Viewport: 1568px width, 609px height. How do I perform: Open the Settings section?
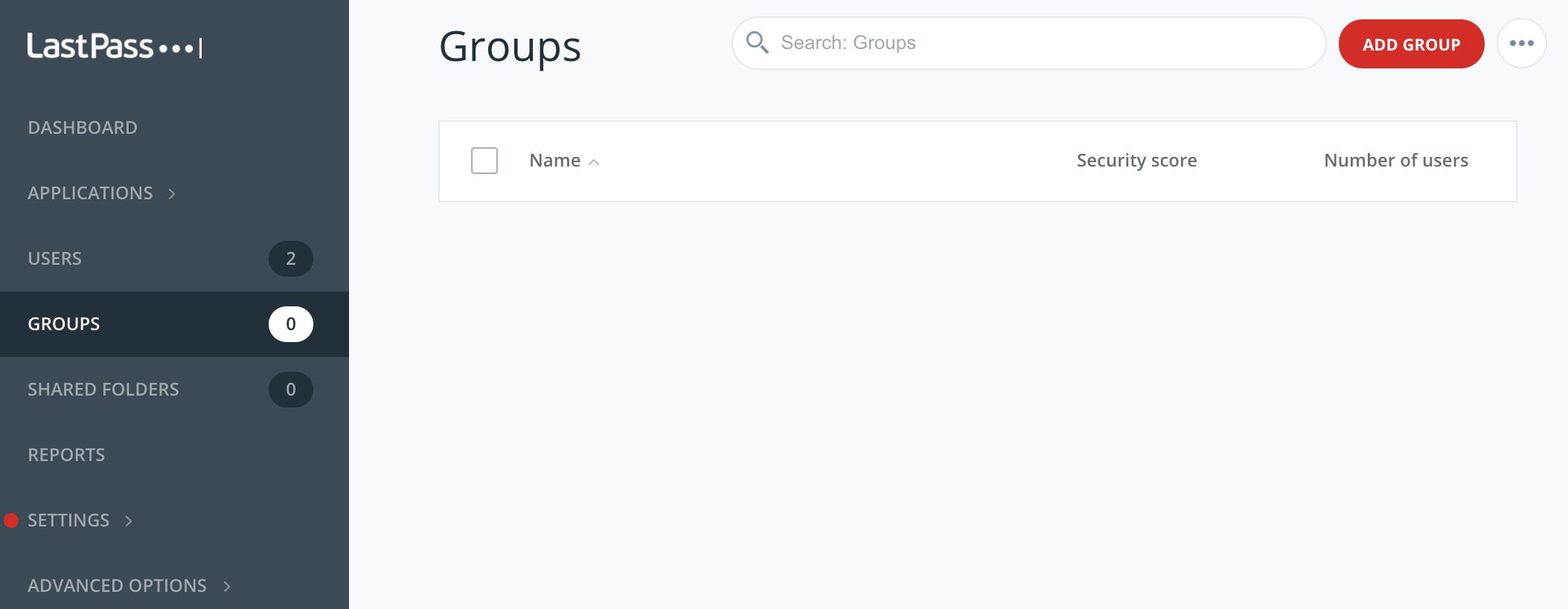tap(68, 521)
